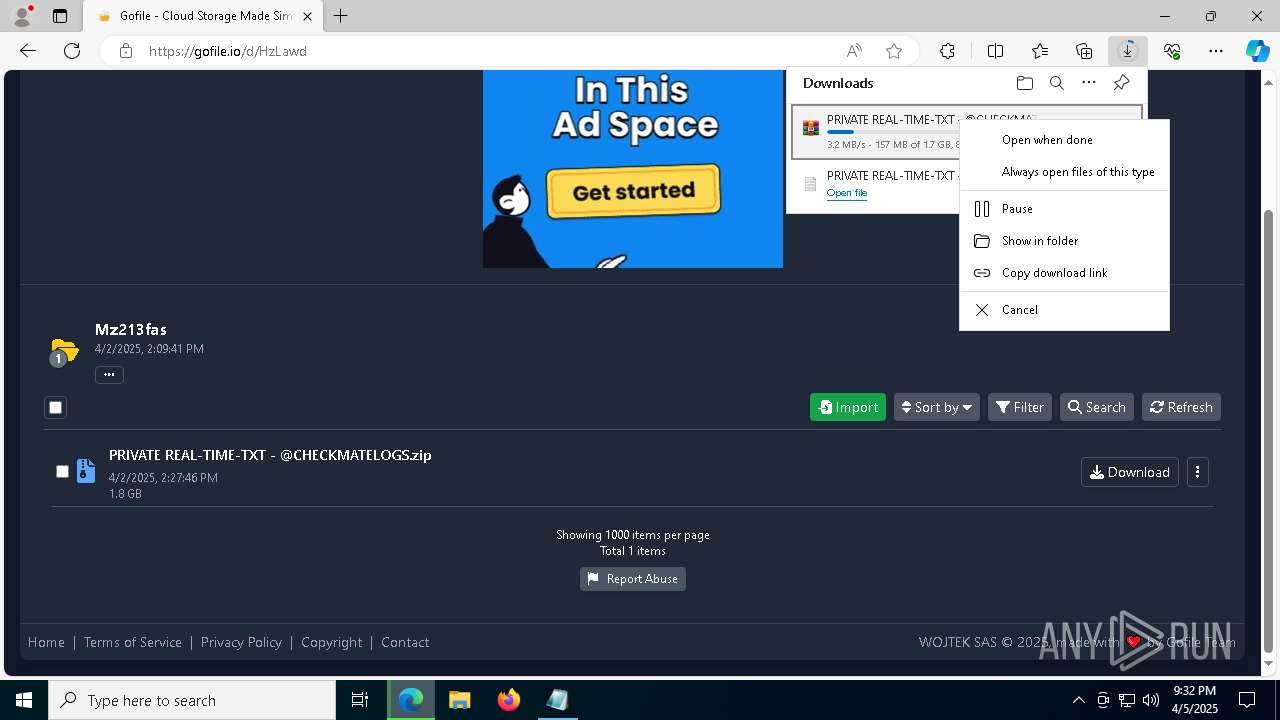Pause the current download

tap(1064, 209)
